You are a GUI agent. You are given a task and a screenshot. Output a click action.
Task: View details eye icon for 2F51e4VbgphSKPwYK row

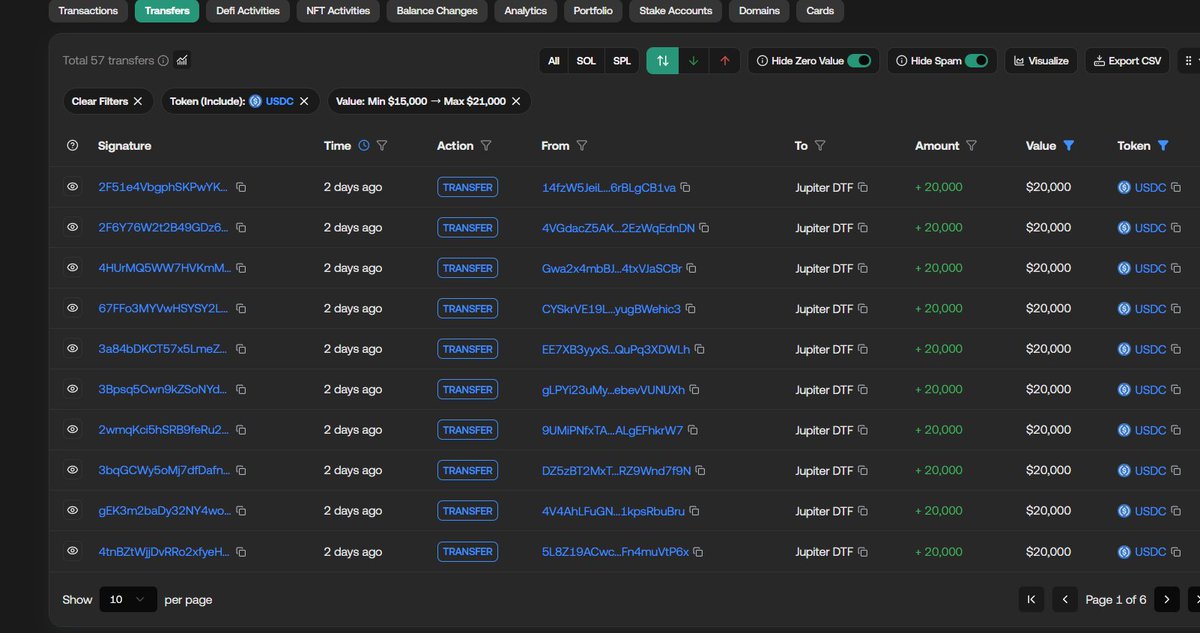coord(72,187)
